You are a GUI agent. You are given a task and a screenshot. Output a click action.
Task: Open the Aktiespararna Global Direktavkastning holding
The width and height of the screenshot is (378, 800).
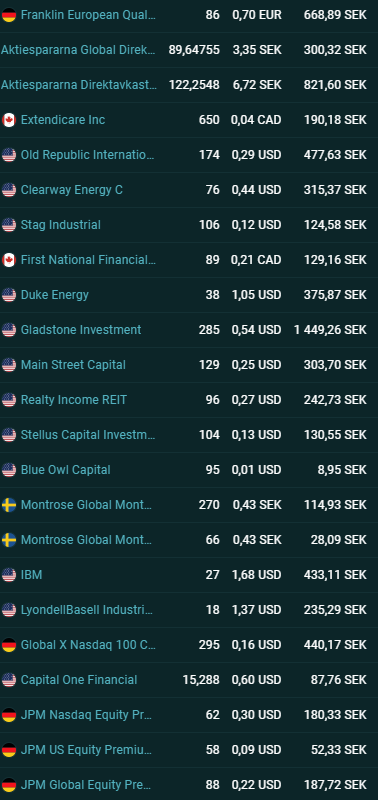tap(78, 49)
